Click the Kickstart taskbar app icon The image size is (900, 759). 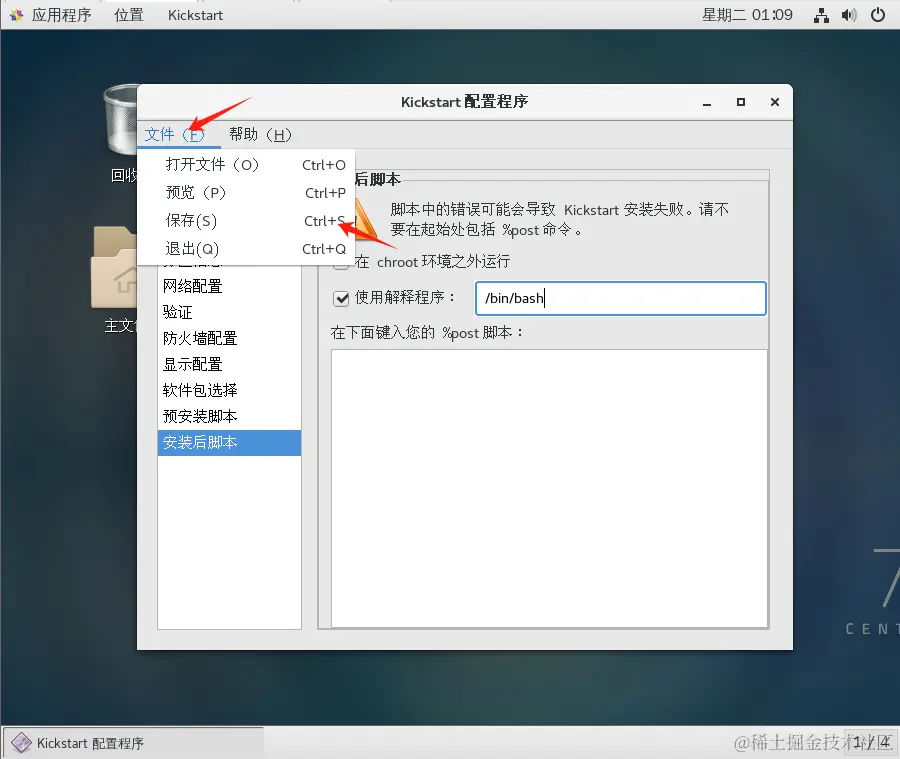point(21,743)
